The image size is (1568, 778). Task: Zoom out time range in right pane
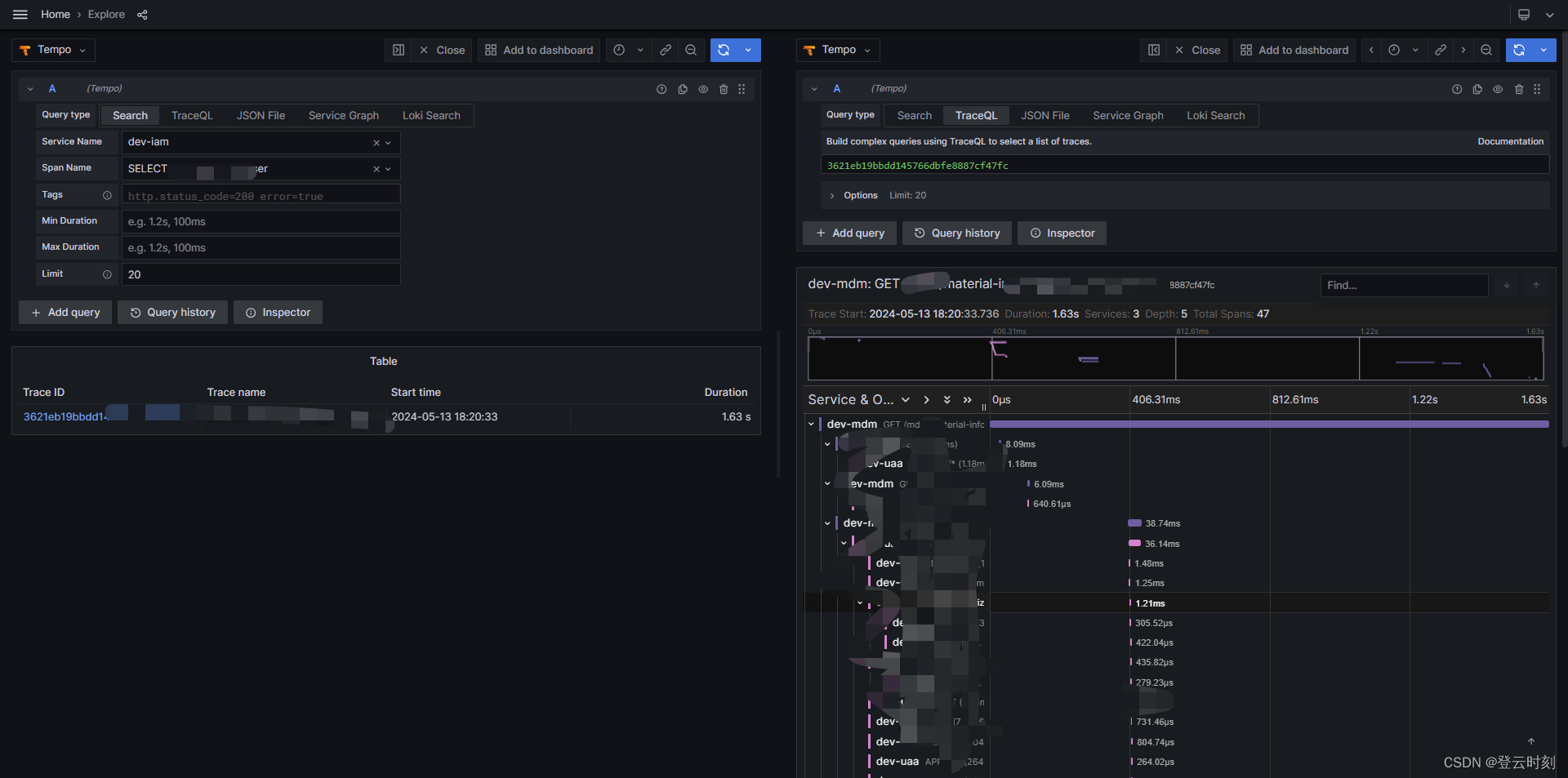(1486, 50)
